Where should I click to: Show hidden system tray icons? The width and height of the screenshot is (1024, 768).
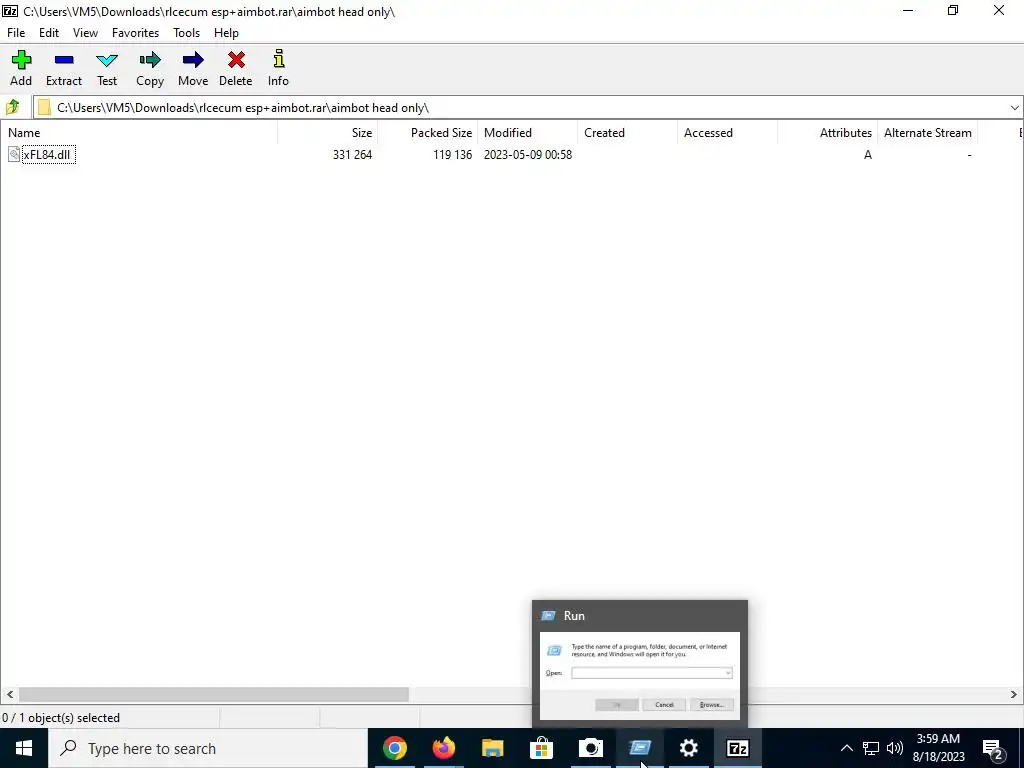pyautogui.click(x=846, y=748)
